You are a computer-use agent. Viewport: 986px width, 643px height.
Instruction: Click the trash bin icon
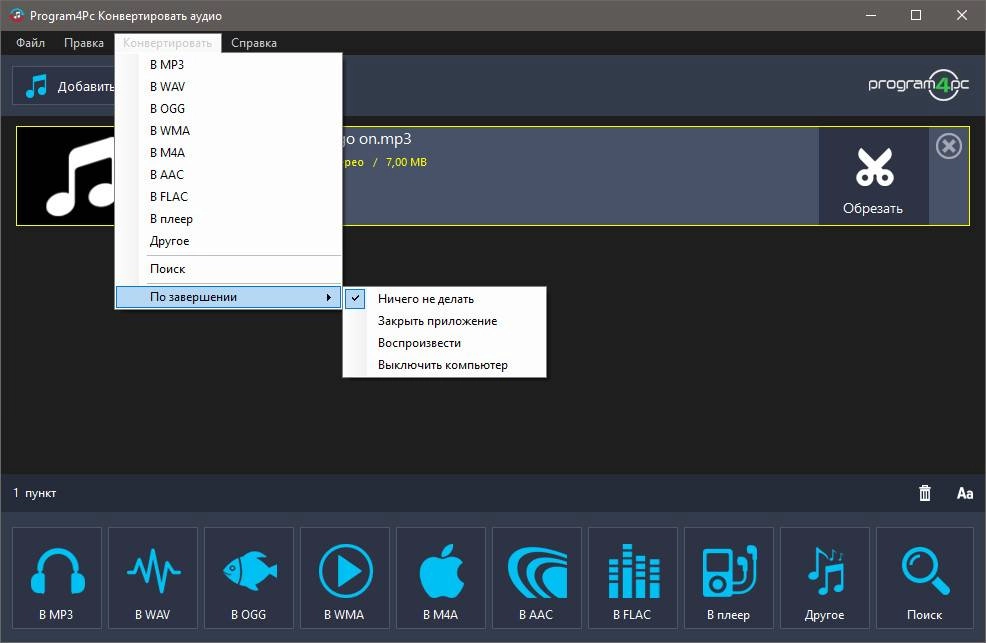tap(924, 493)
